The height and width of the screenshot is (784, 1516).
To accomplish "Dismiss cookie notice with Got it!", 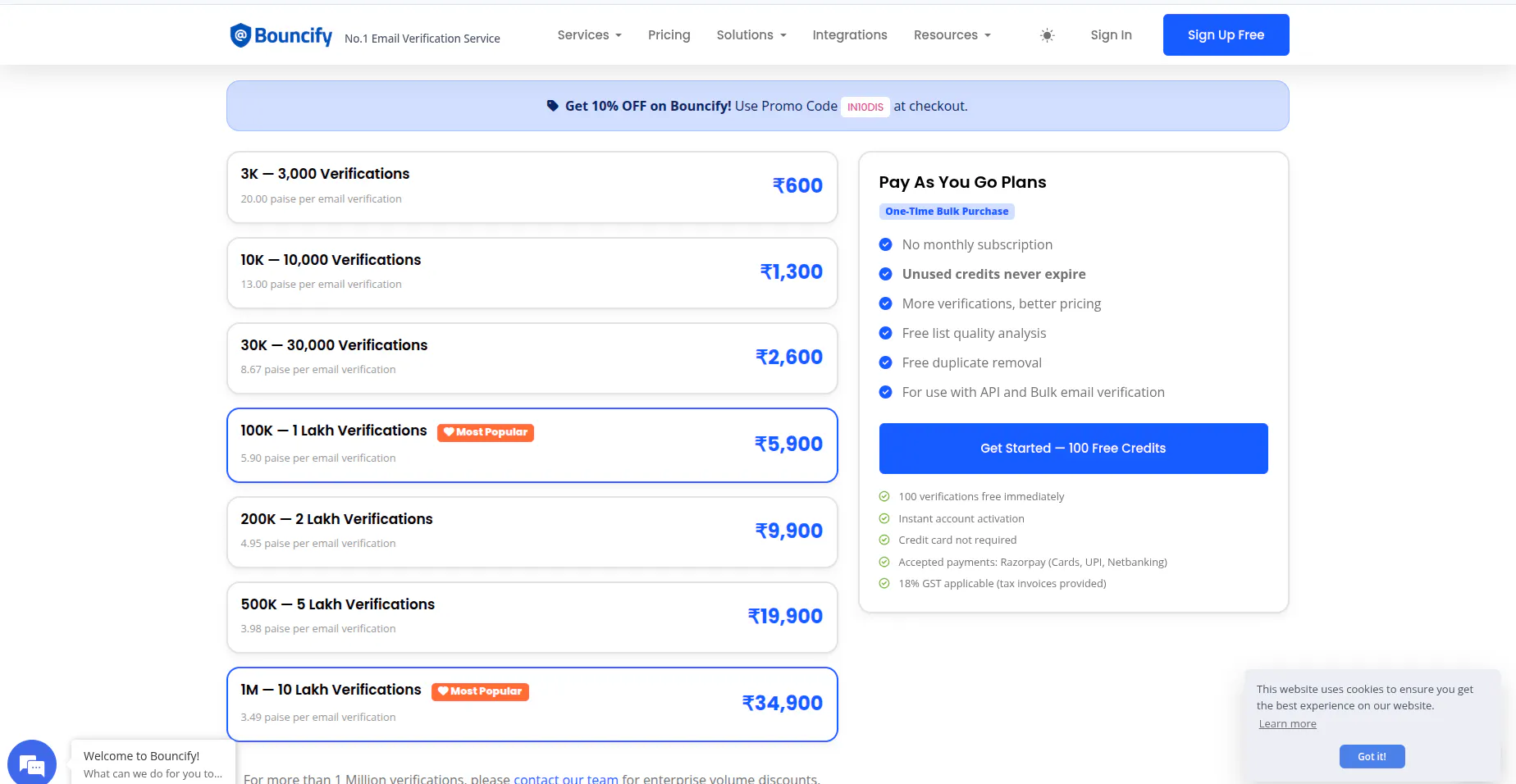I will coord(1372,756).
